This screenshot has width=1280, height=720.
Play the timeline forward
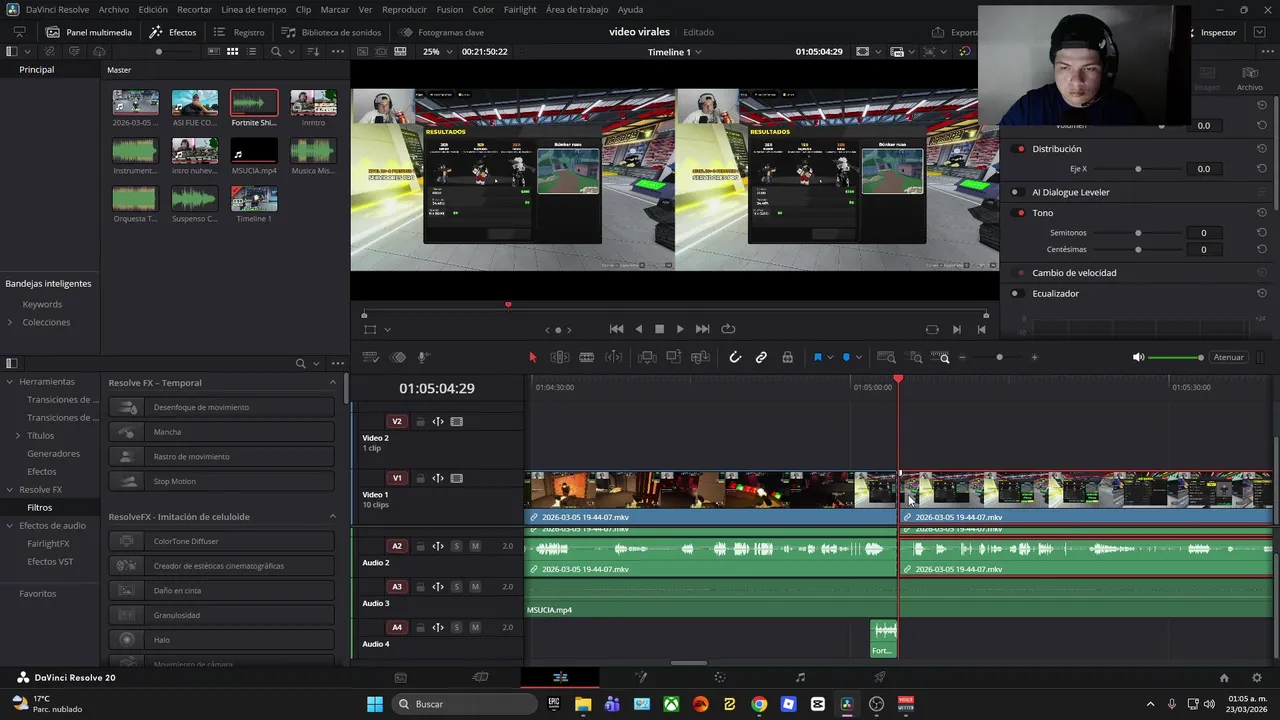click(680, 329)
